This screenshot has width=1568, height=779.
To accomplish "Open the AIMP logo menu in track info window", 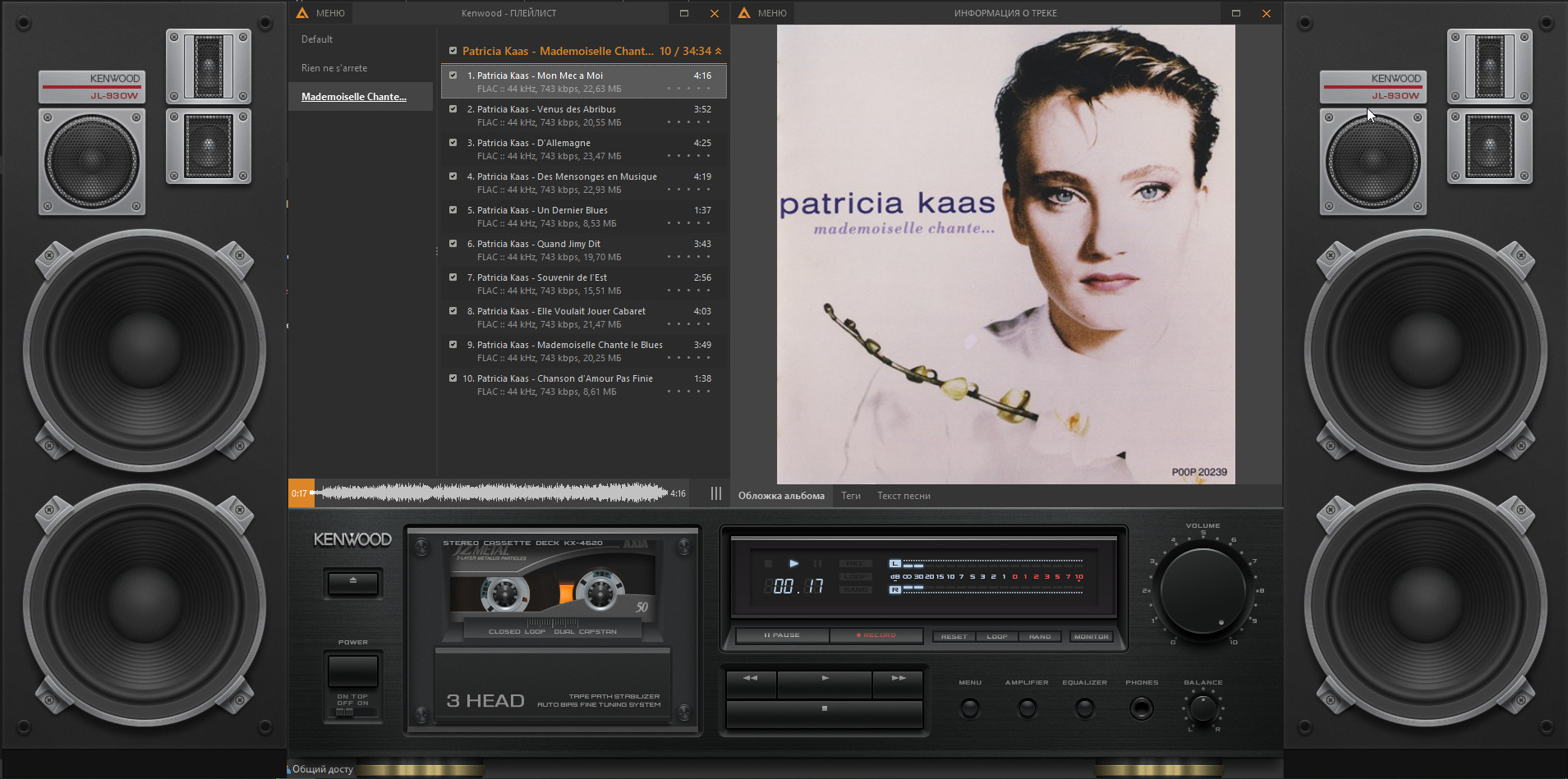I will (744, 13).
